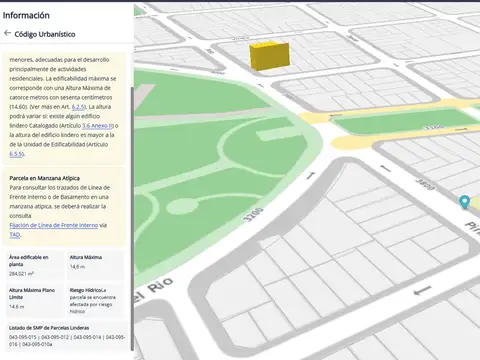
Task: Click the Información panel heading
Action: (26, 15)
